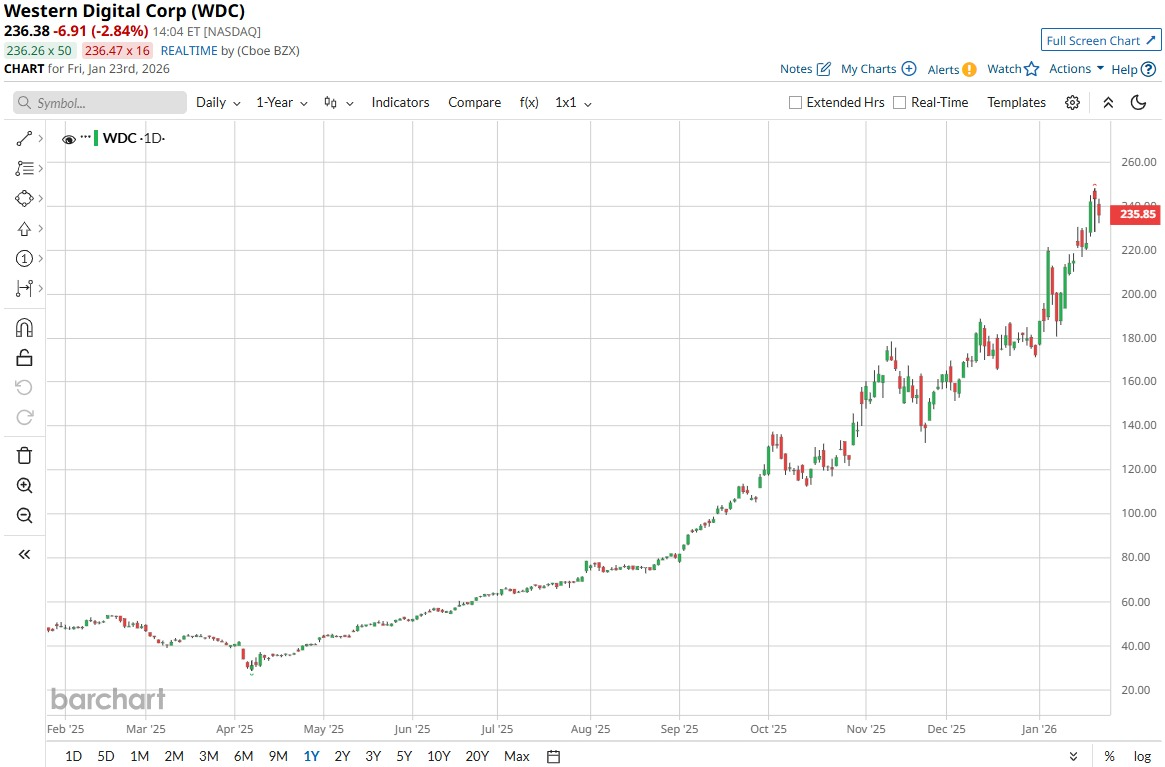Select the trend line drawing tool

[24, 138]
